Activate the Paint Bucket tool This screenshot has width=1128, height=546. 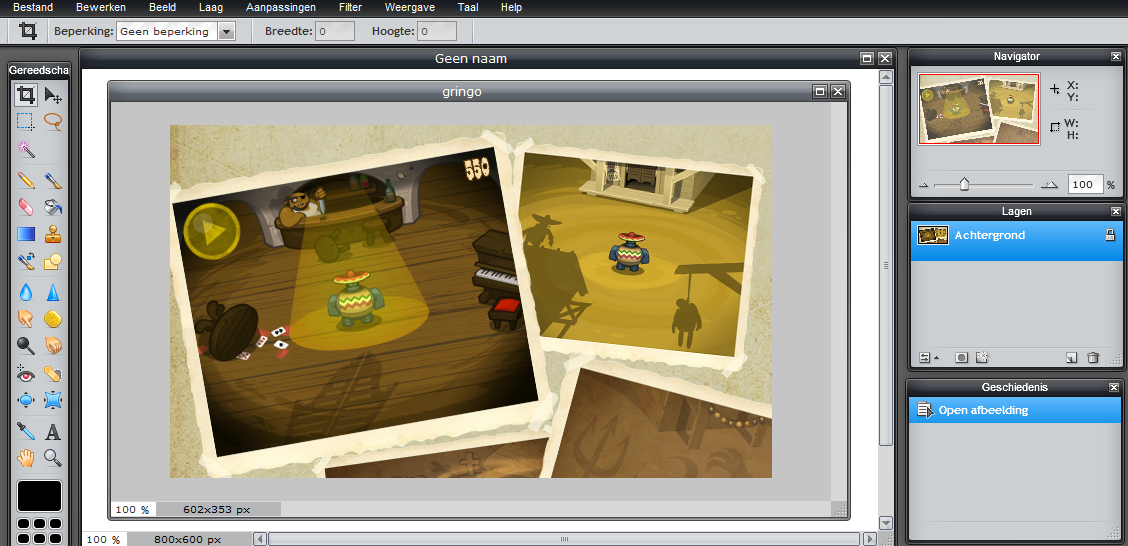point(53,207)
